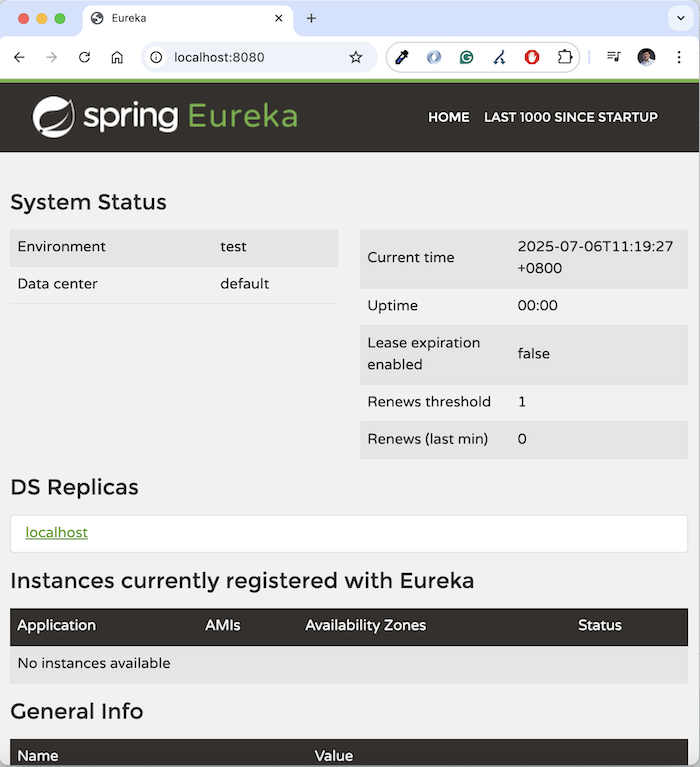
Task: View the site information icon
Action: tap(156, 57)
